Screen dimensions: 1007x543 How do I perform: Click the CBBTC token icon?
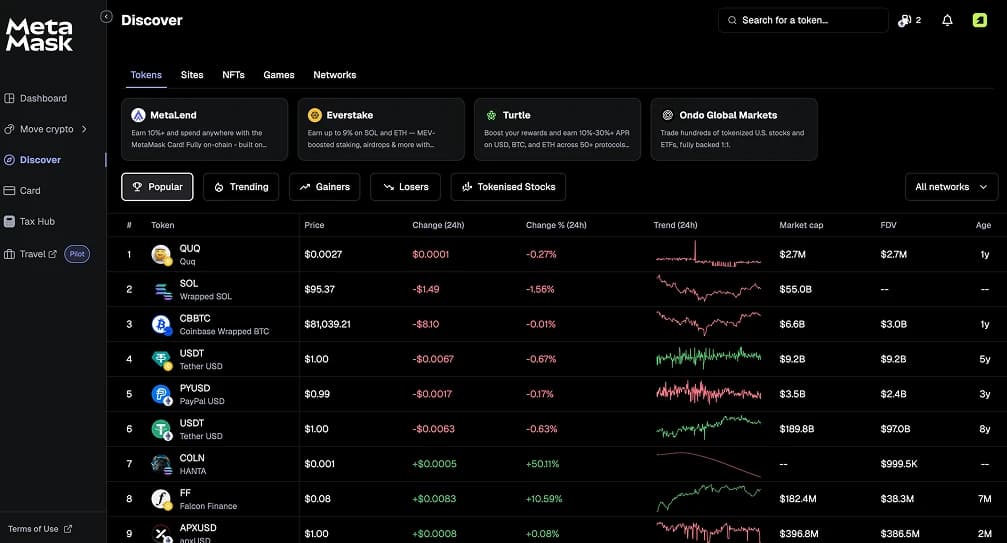162,325
